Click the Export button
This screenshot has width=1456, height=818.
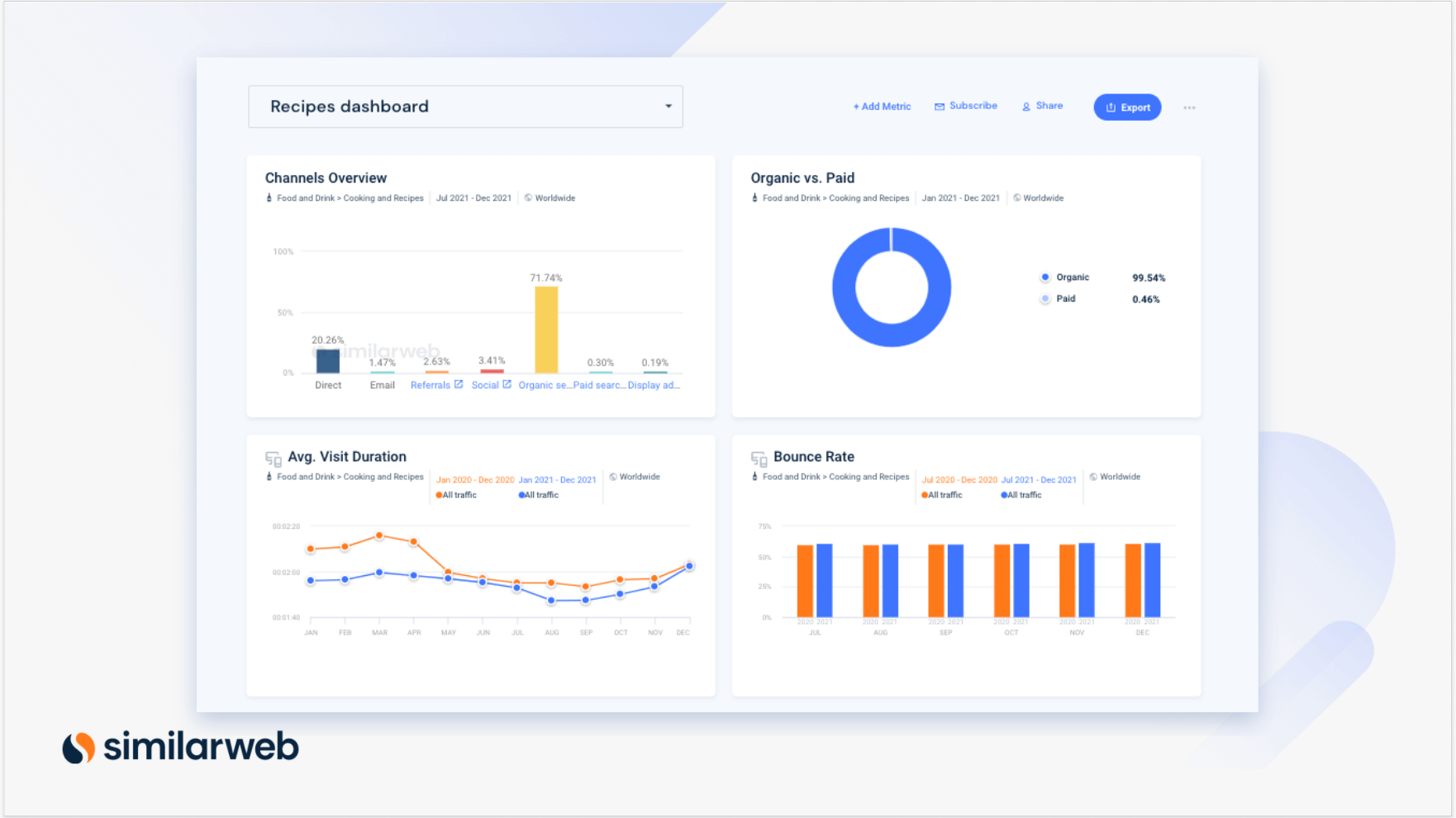click(x=1127, y=107)
